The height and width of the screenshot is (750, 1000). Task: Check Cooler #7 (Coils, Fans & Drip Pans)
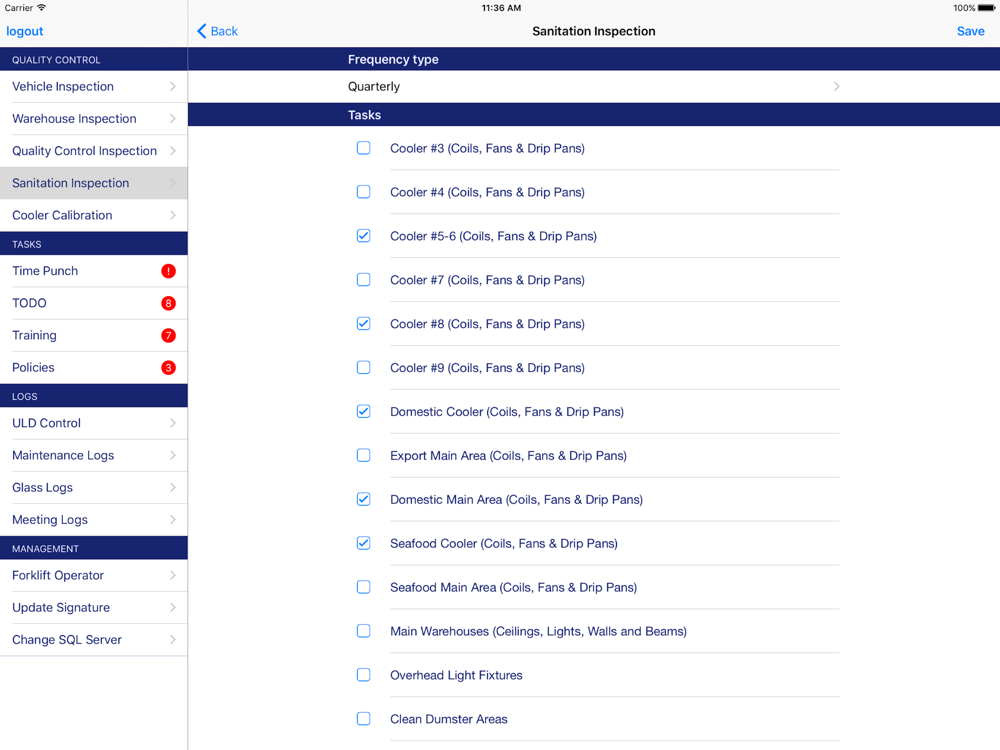point(364,280)
